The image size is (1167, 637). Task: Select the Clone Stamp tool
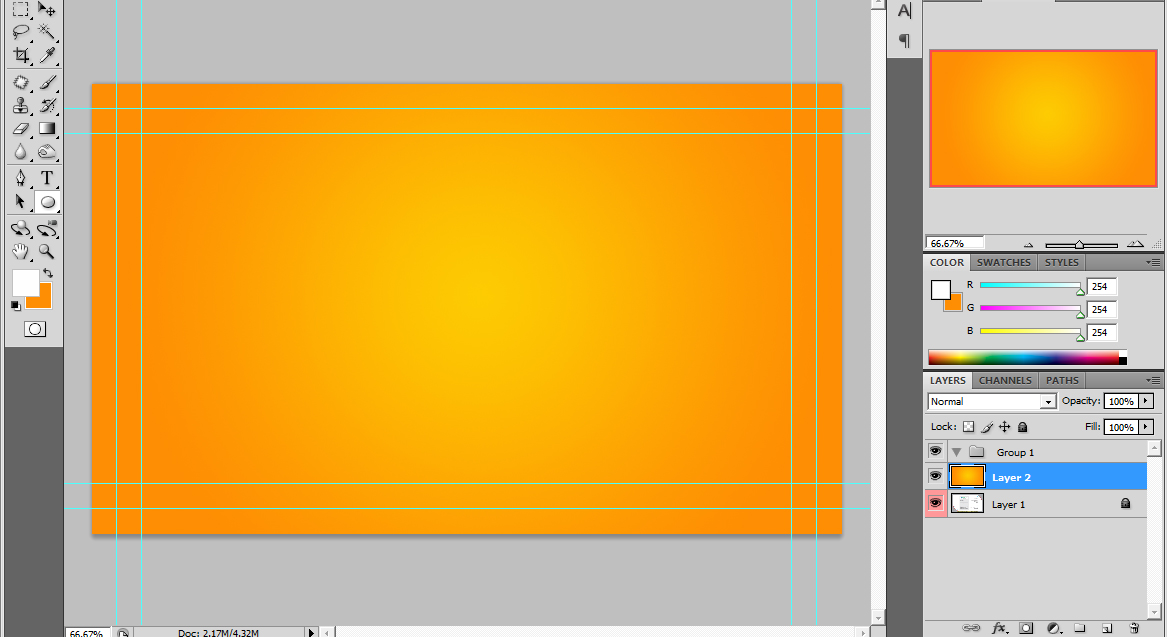[x=21, y=105]
